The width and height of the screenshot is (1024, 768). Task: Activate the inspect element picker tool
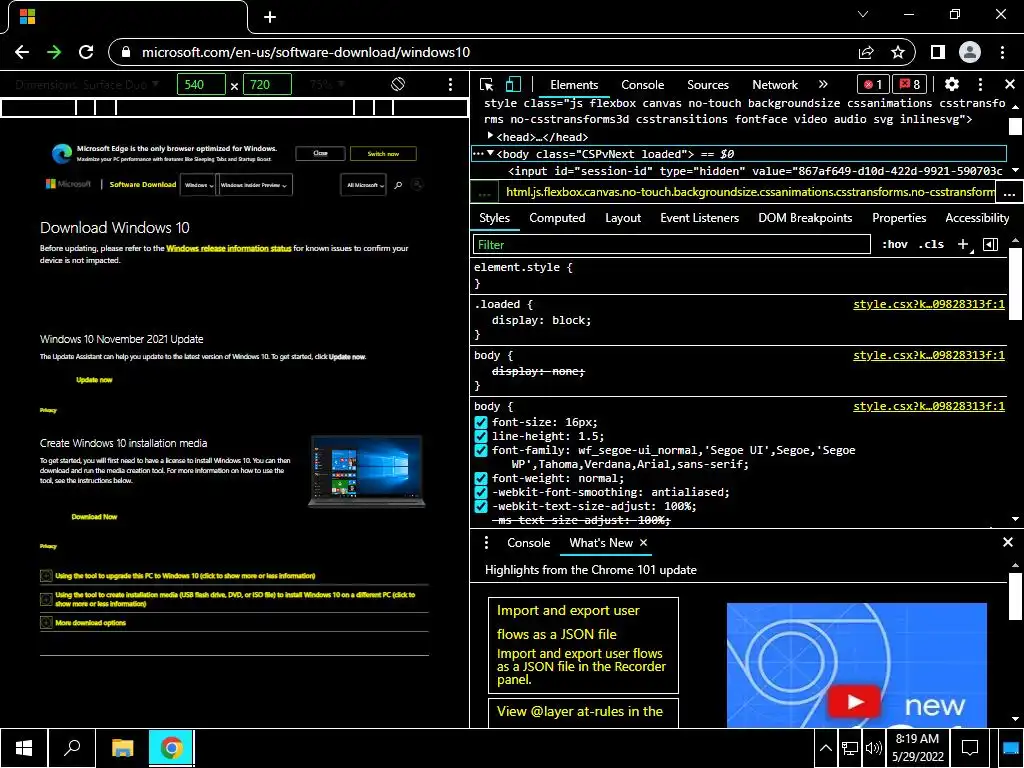pos(486,84)
